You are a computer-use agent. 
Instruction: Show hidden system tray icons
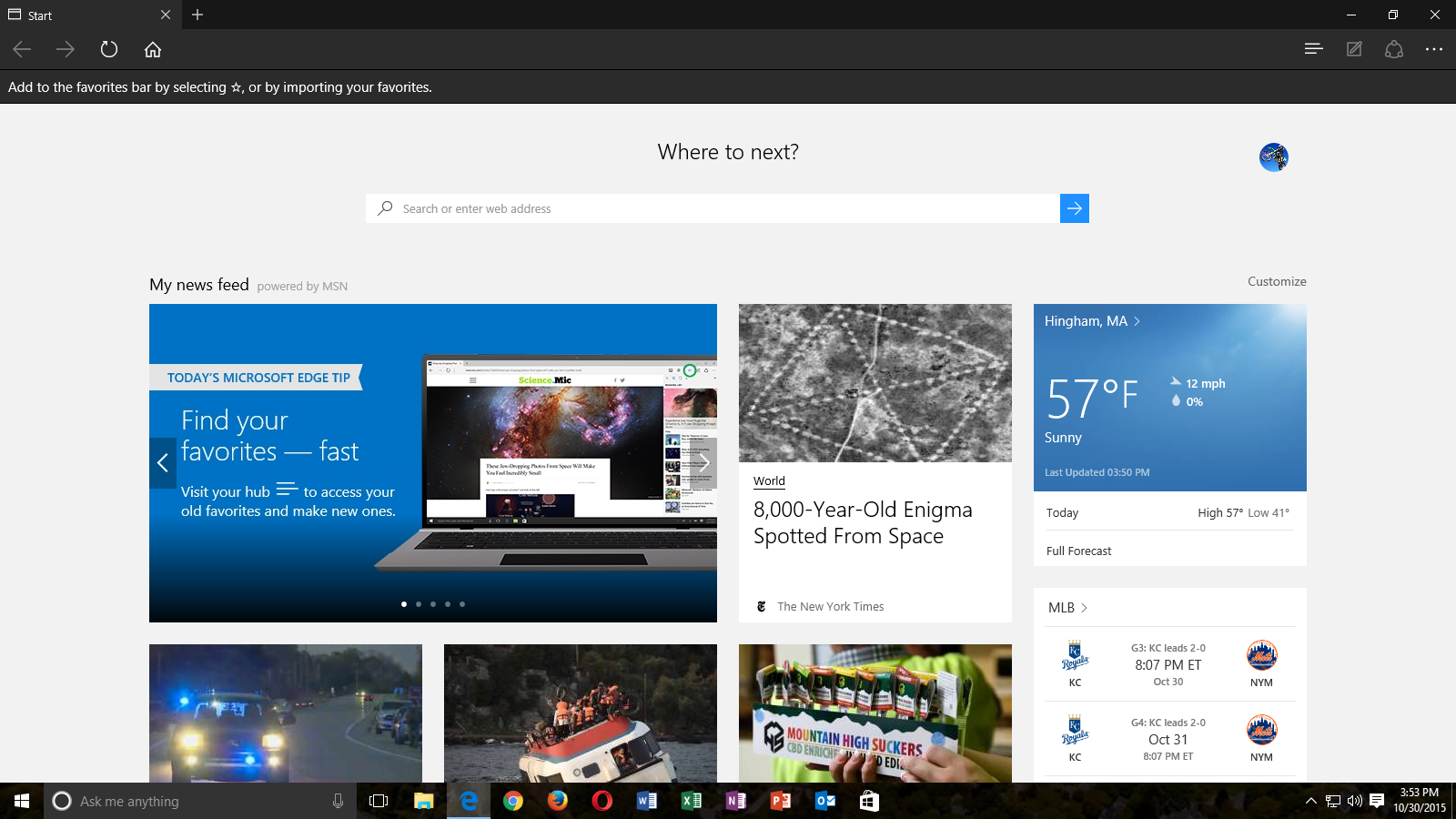pos(1310,801)
